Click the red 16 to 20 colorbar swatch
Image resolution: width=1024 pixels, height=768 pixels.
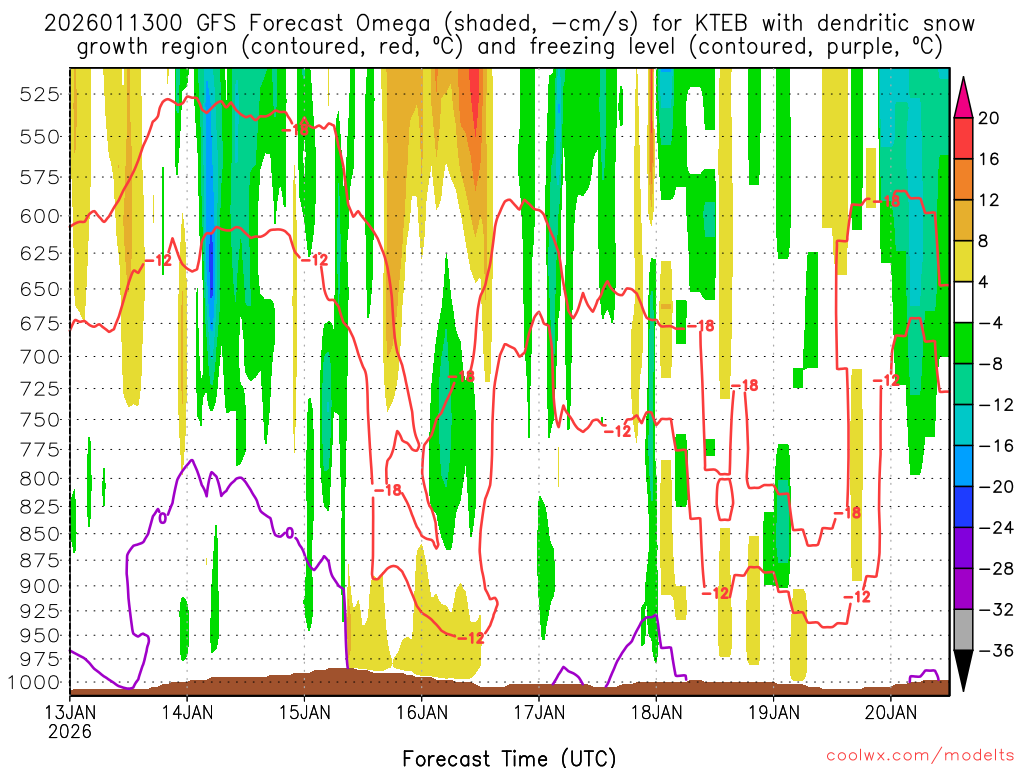(x=963, y=138)
